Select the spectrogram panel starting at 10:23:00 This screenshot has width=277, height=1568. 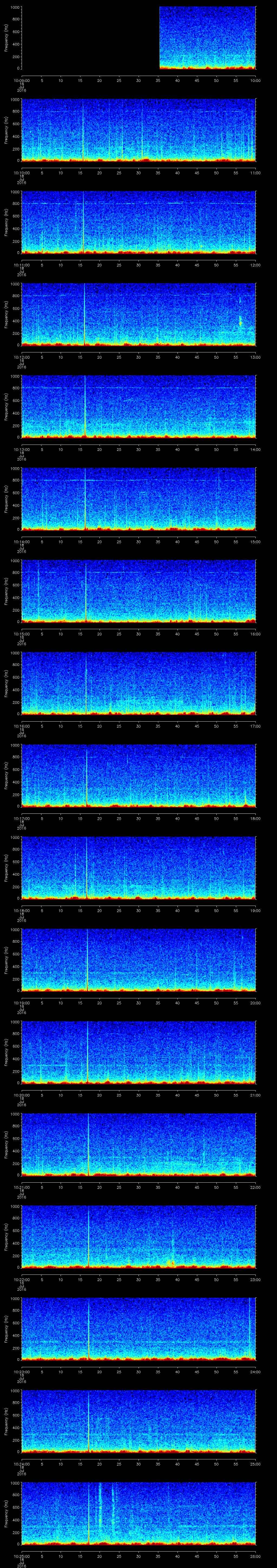point(138,1329)
